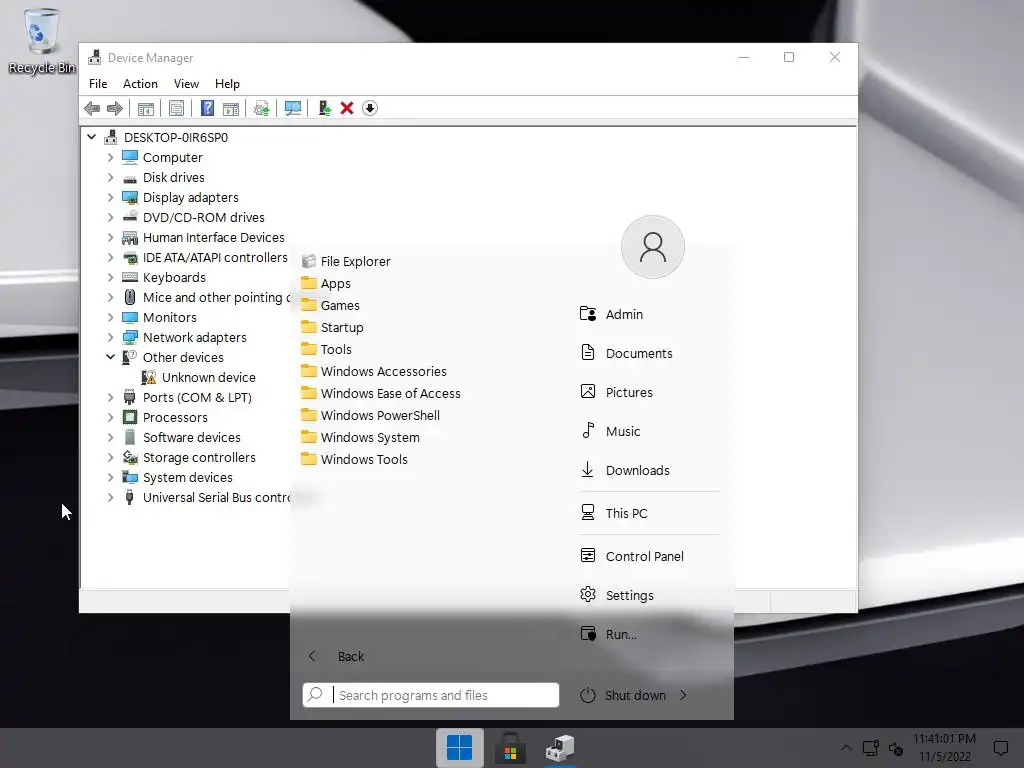The image size is (1024, 768).
Task: Click the muted volume tray icon
Action: tap(896, 748)
